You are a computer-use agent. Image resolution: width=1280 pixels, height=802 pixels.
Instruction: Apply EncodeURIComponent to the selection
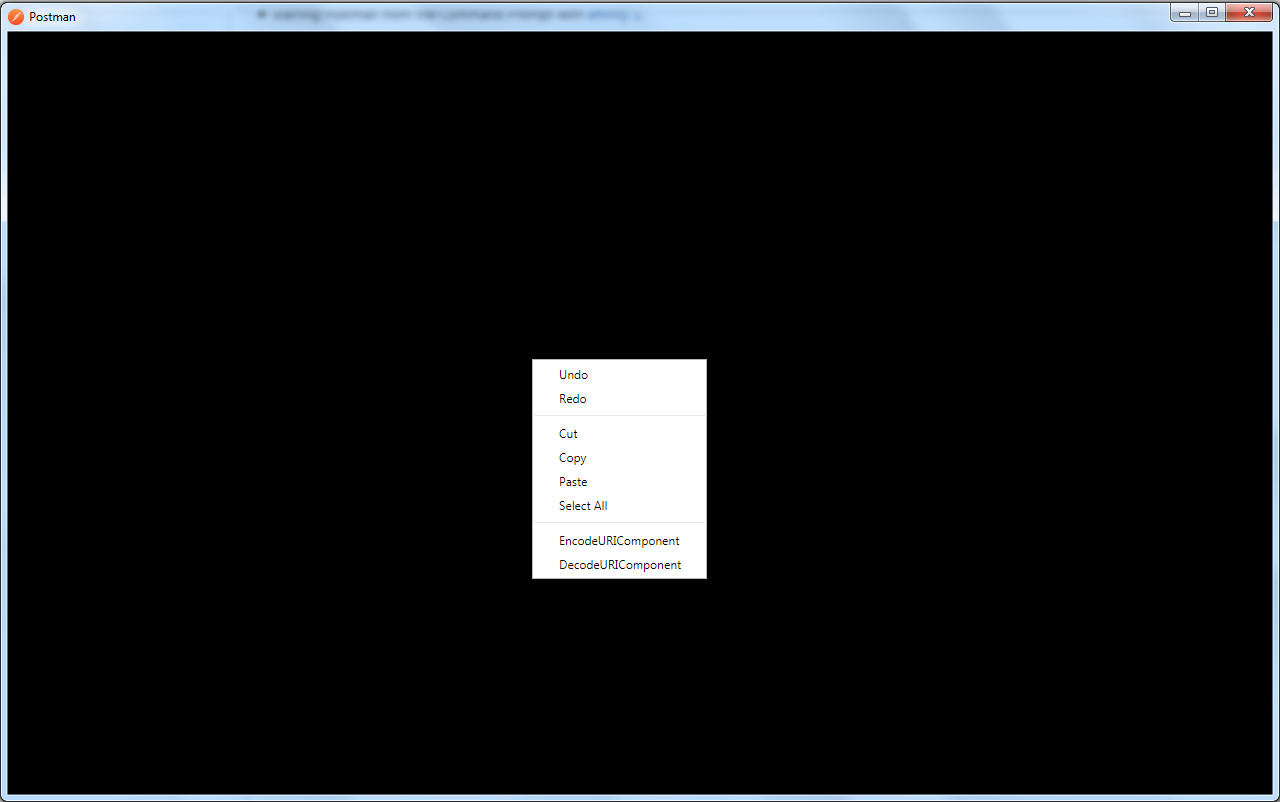coord(619,540)
